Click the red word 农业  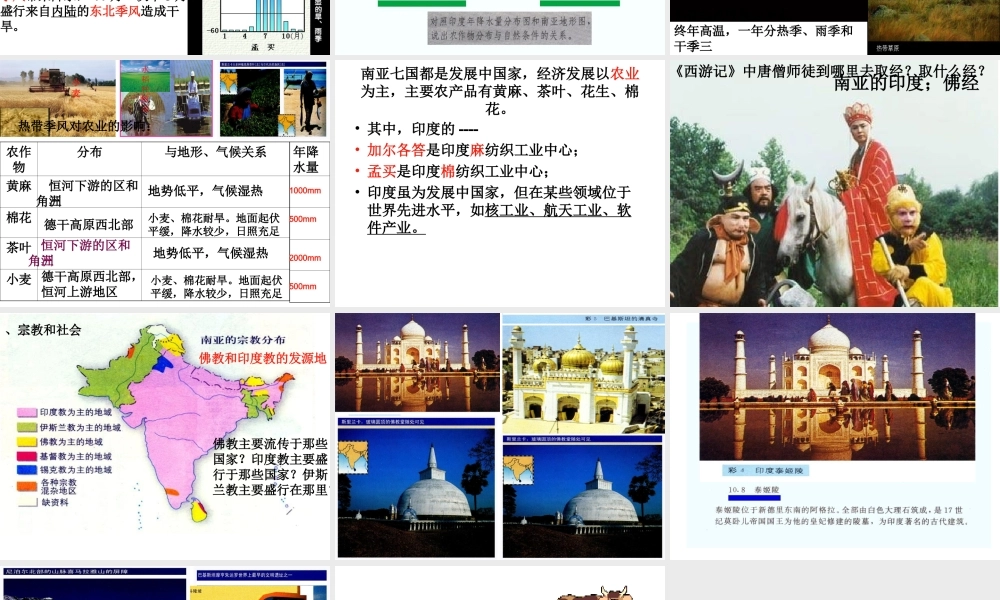(624, 73)
